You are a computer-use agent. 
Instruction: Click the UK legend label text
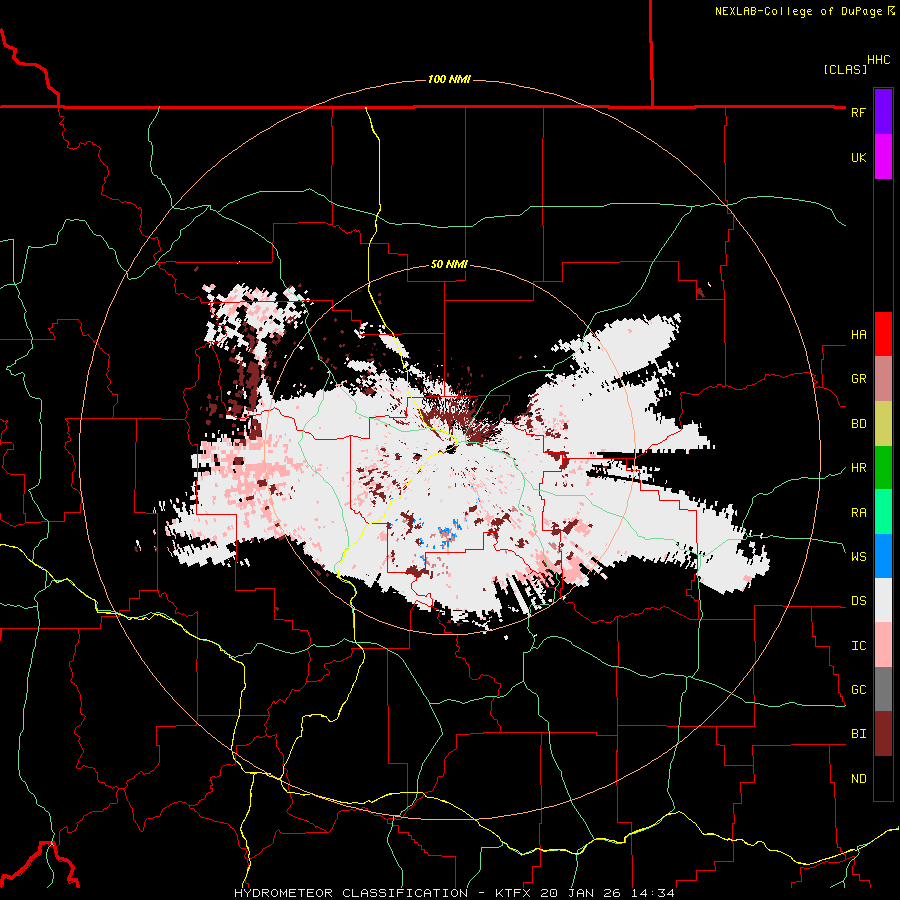858,157
